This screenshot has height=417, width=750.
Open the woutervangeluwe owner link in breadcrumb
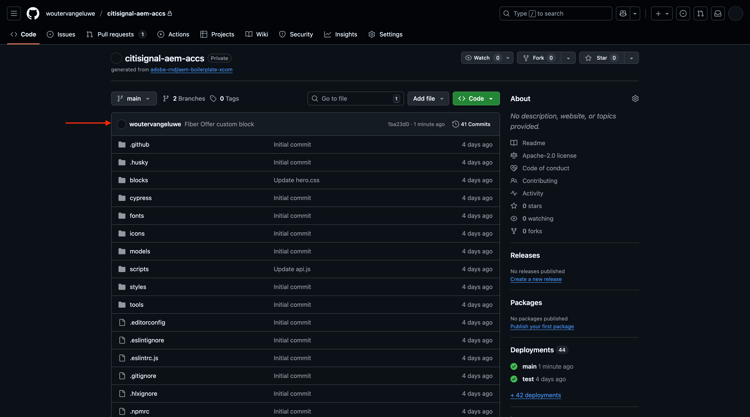pos(70,13)
